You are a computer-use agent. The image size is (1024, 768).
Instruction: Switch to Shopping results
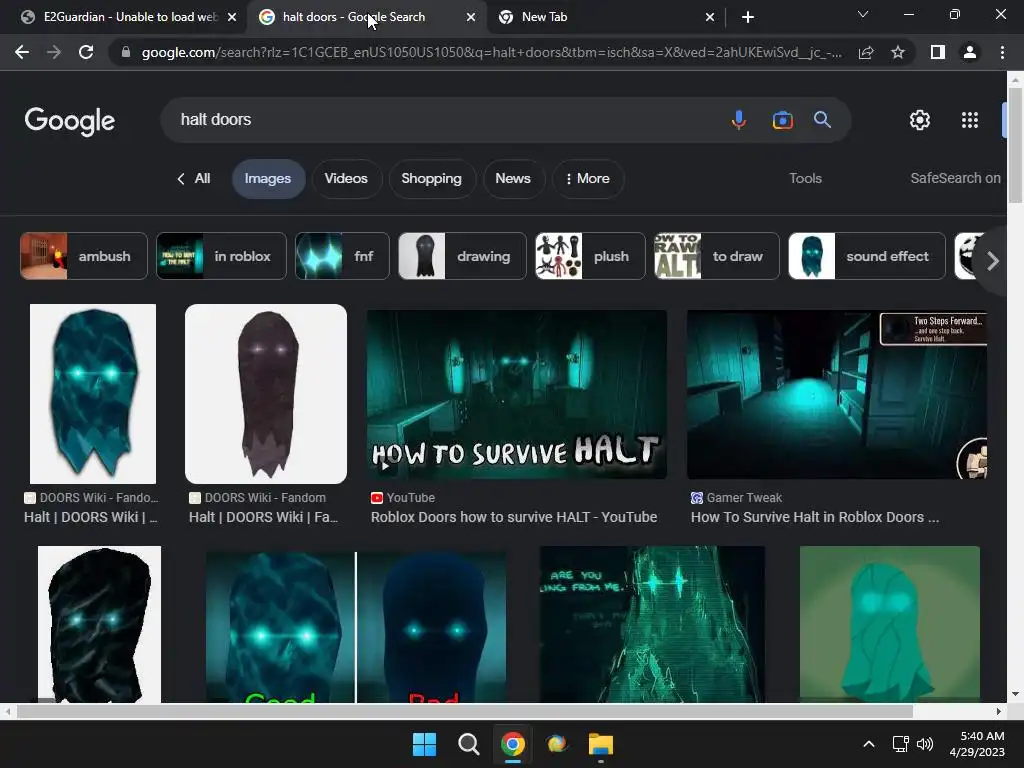pyautogui.click(x=432, y=178)
